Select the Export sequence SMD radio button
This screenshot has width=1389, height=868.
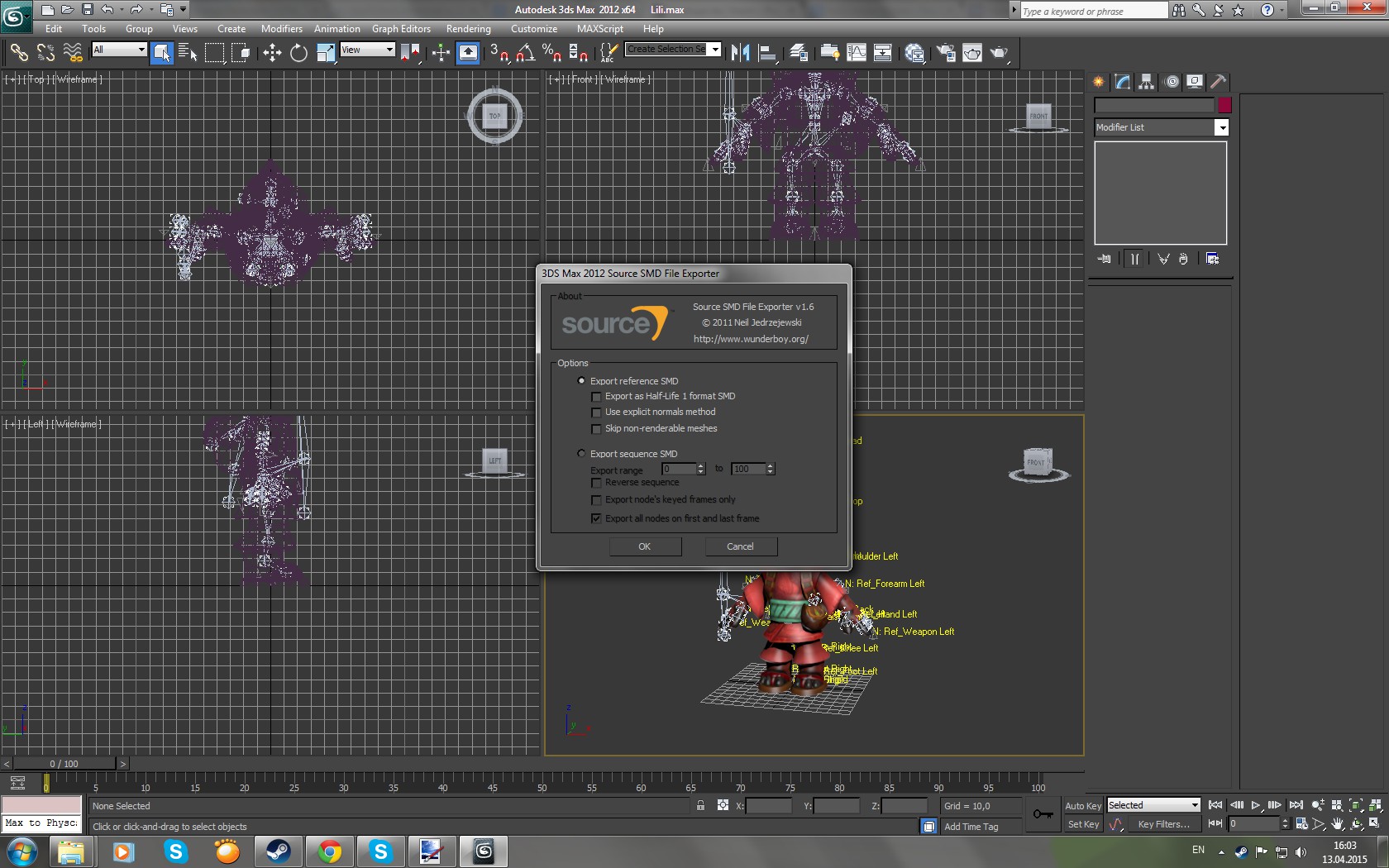(x=581, y=453)
